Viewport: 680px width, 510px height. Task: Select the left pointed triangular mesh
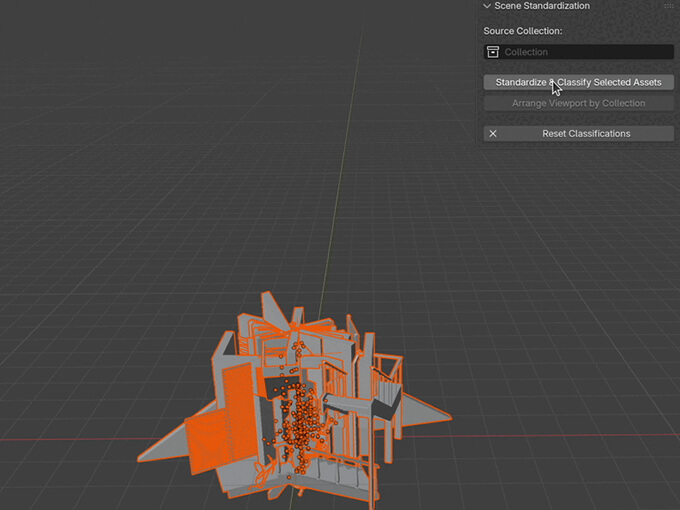coord(165,446)
